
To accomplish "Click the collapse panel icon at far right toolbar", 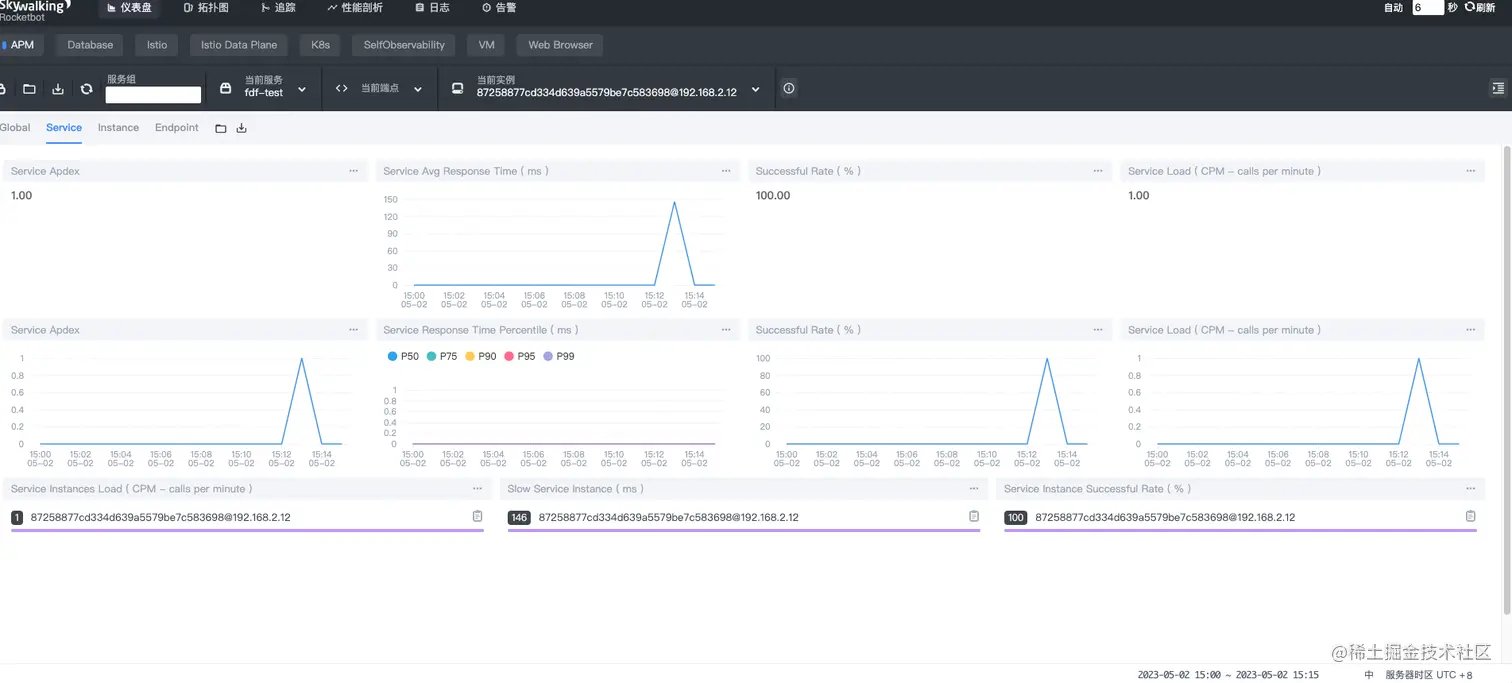I will click(x=1497, y=88).
